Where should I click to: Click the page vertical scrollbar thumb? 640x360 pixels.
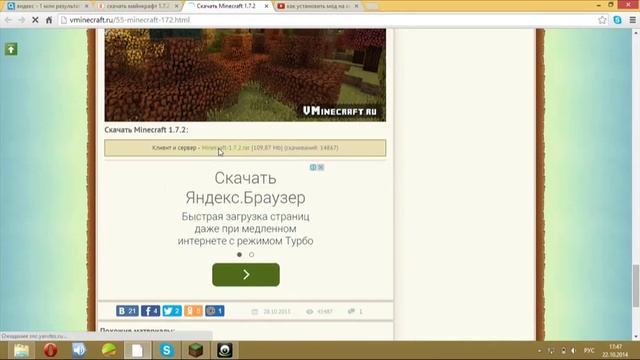pyautogui.click(x=636, y=286)
